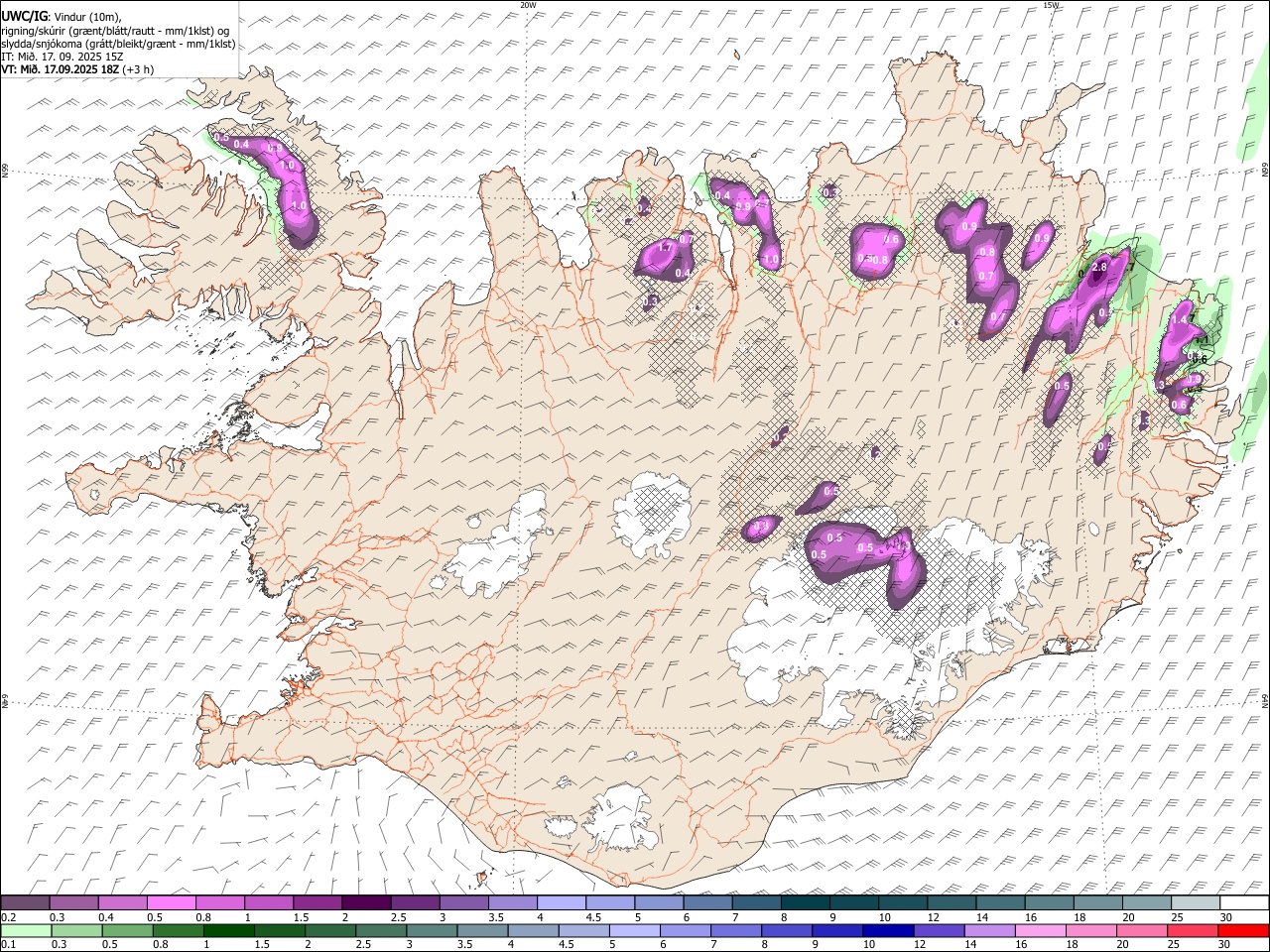The height and width of the screenshot is (952, 1270).
Task: Click the '30' label on the upper scale
Action: pyautogui.click(x=1226, y=917)
